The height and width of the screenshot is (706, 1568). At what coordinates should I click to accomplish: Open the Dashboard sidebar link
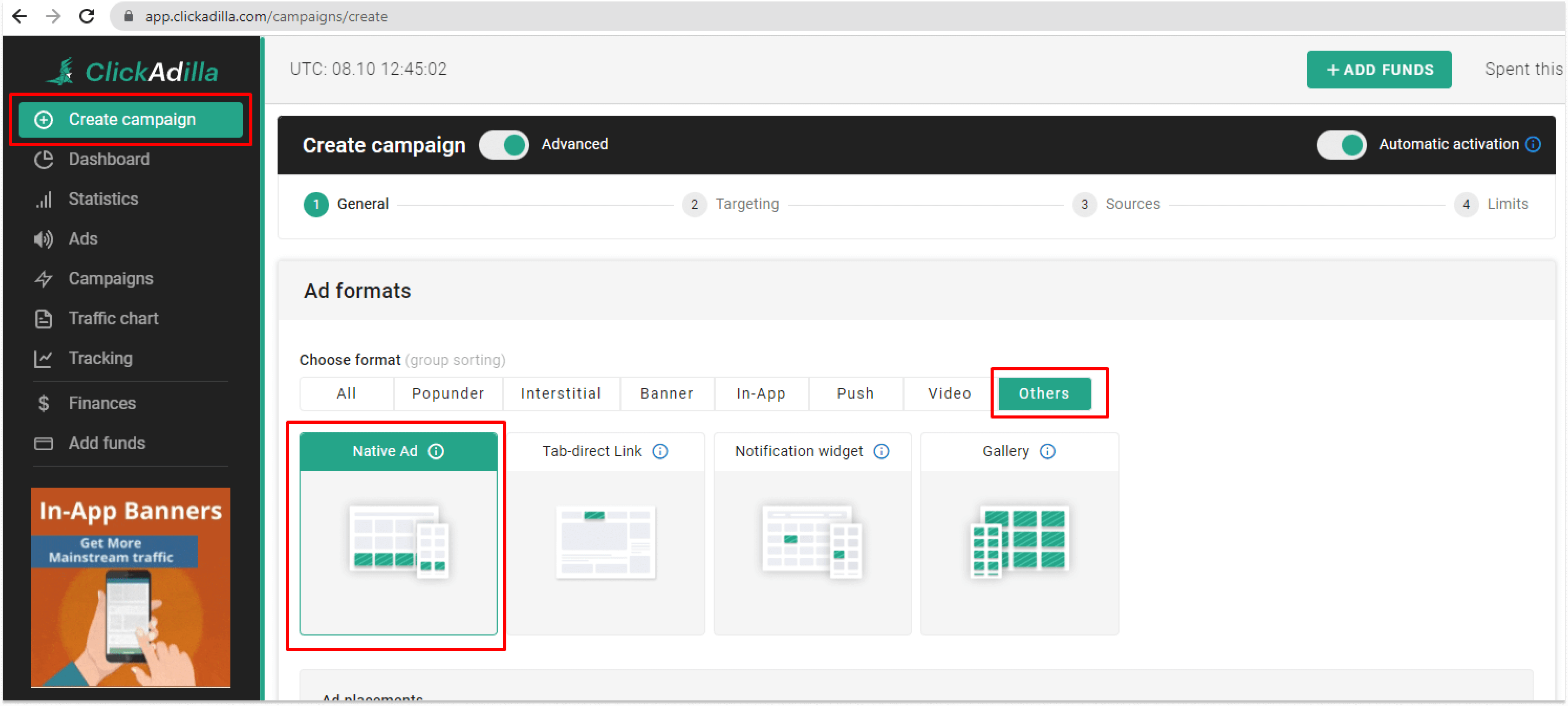coord(109,159)
